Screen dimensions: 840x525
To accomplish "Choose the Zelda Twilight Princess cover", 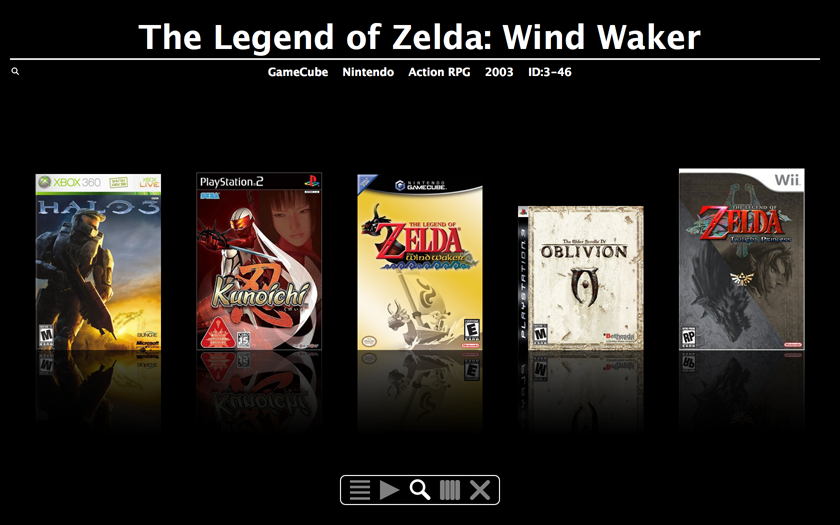I will tap(742, 259).
